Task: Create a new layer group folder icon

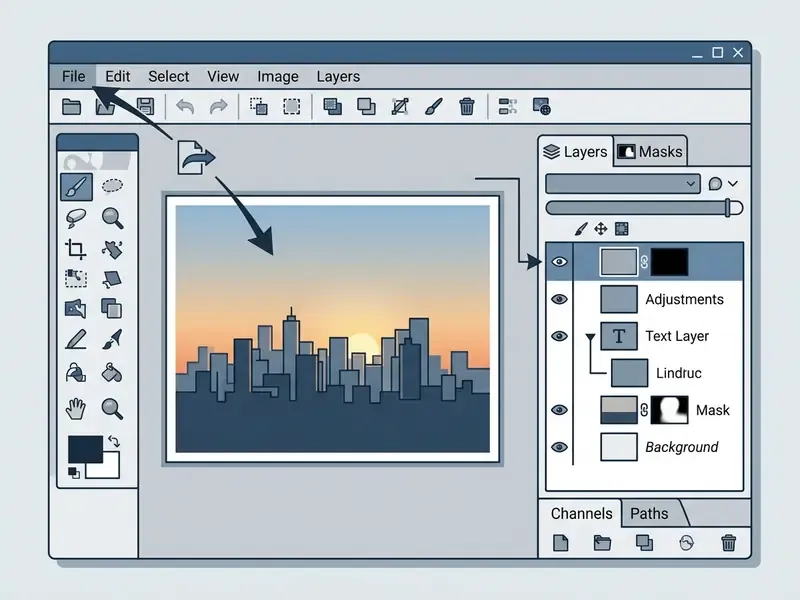Action: (602, 543)
